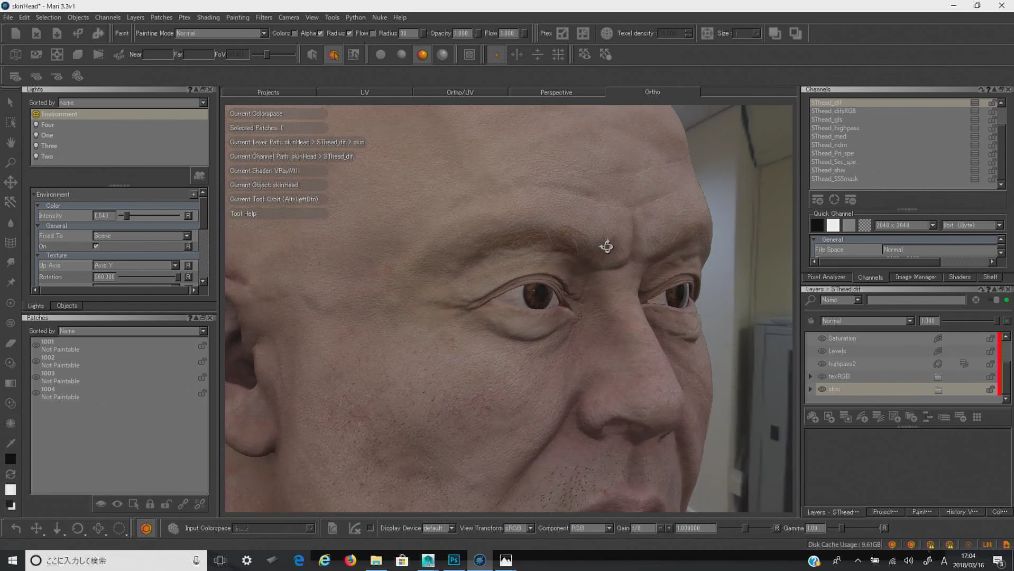Toggle visibility of the texRGB layer
1014x571 pixels.
pos(822,376)
